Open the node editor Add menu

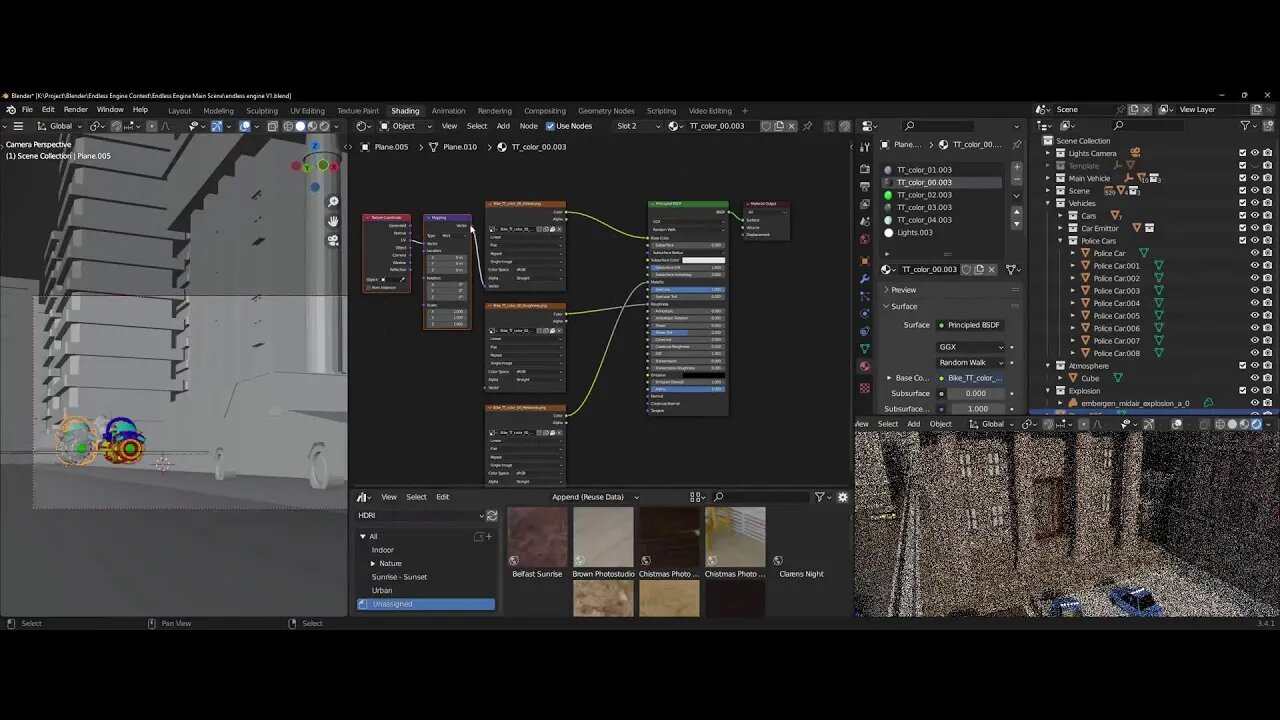503,126
